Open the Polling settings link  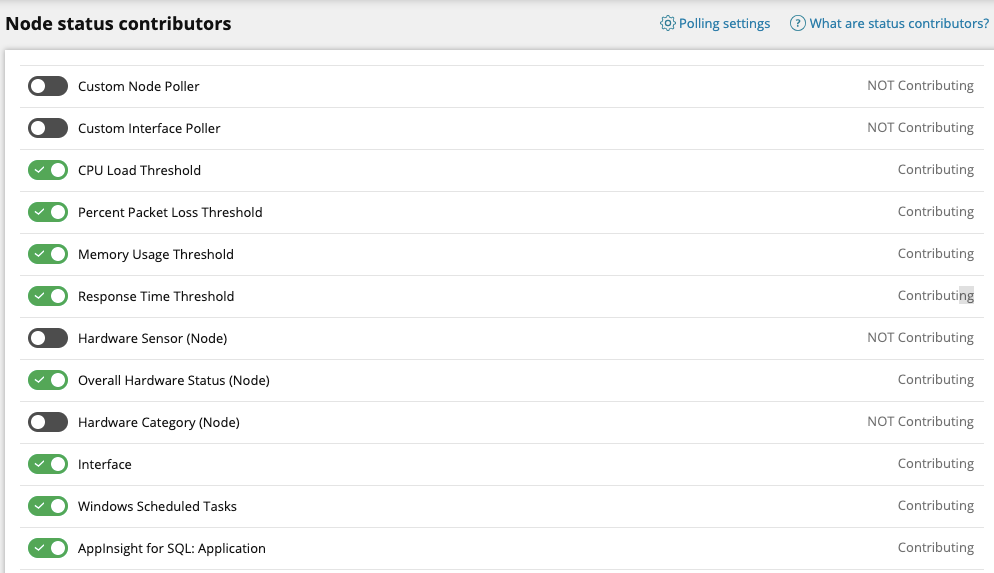pyautogui.click(x=724, y=23)
